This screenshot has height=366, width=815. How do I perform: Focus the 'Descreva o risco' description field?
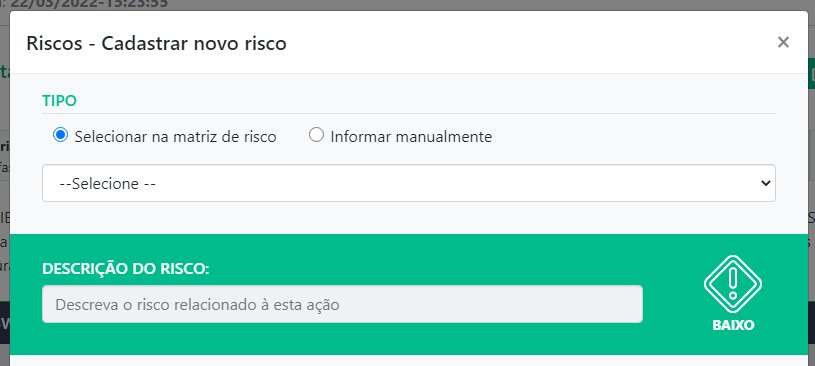pos(342,304)
